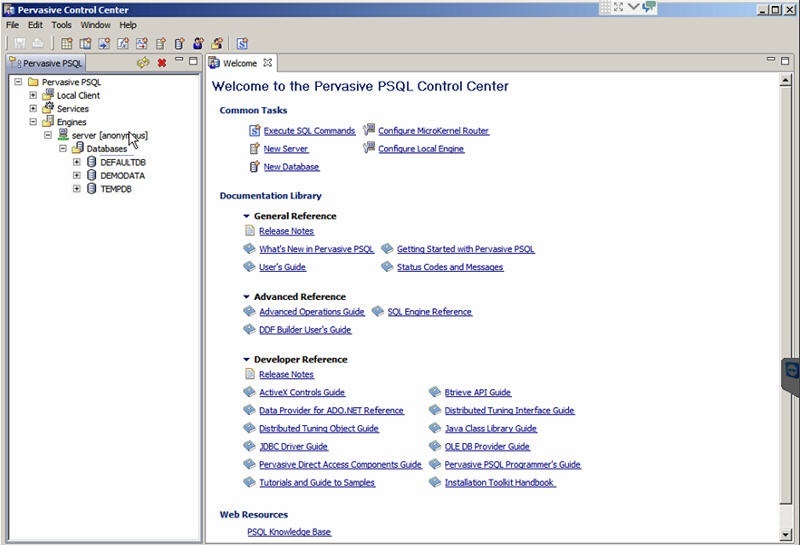
Task: Click the greyed-out Print toolbar icon
Action: (38, 44)
